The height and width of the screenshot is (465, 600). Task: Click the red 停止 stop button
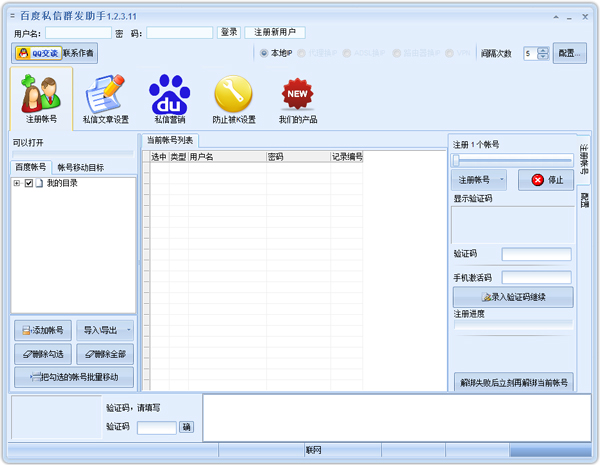546,180
